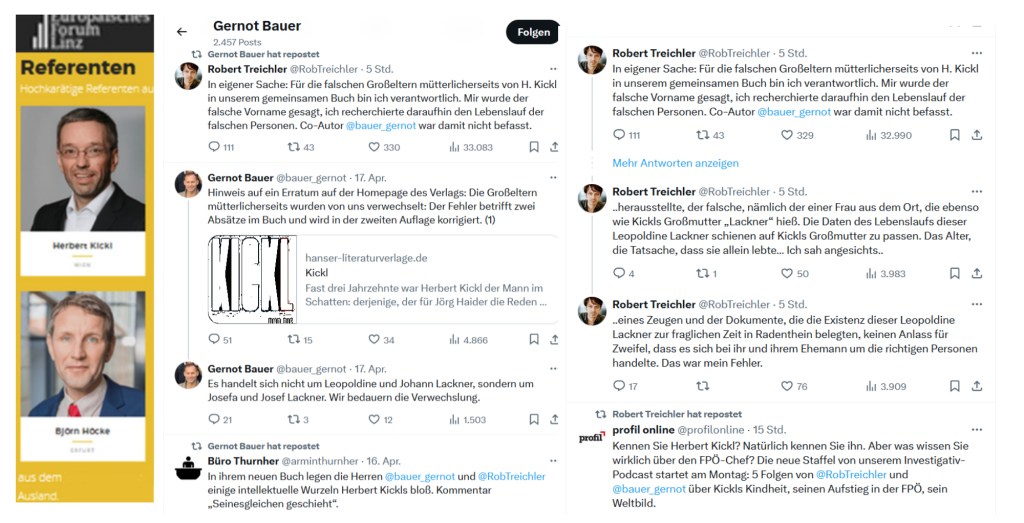Bookmark the right-column tweet with 3.983 views
The image size is (1024, 523).
pyautogui.click(x=954, y=274)
